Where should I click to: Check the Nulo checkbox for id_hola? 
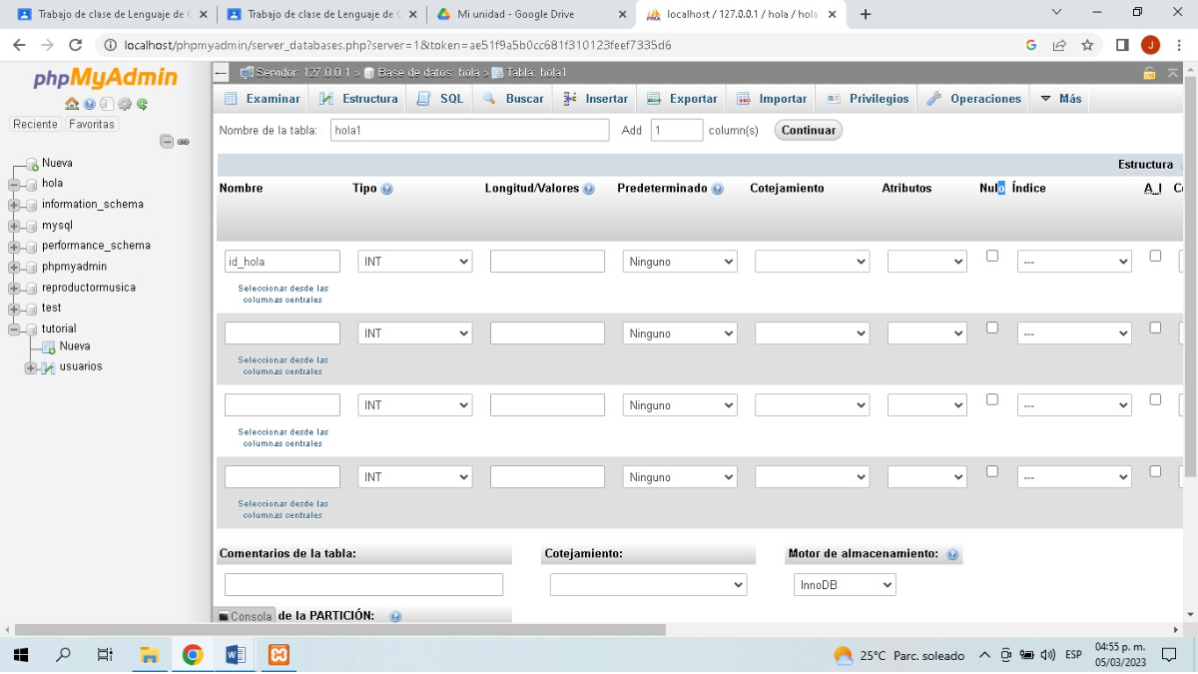[991, 256]
